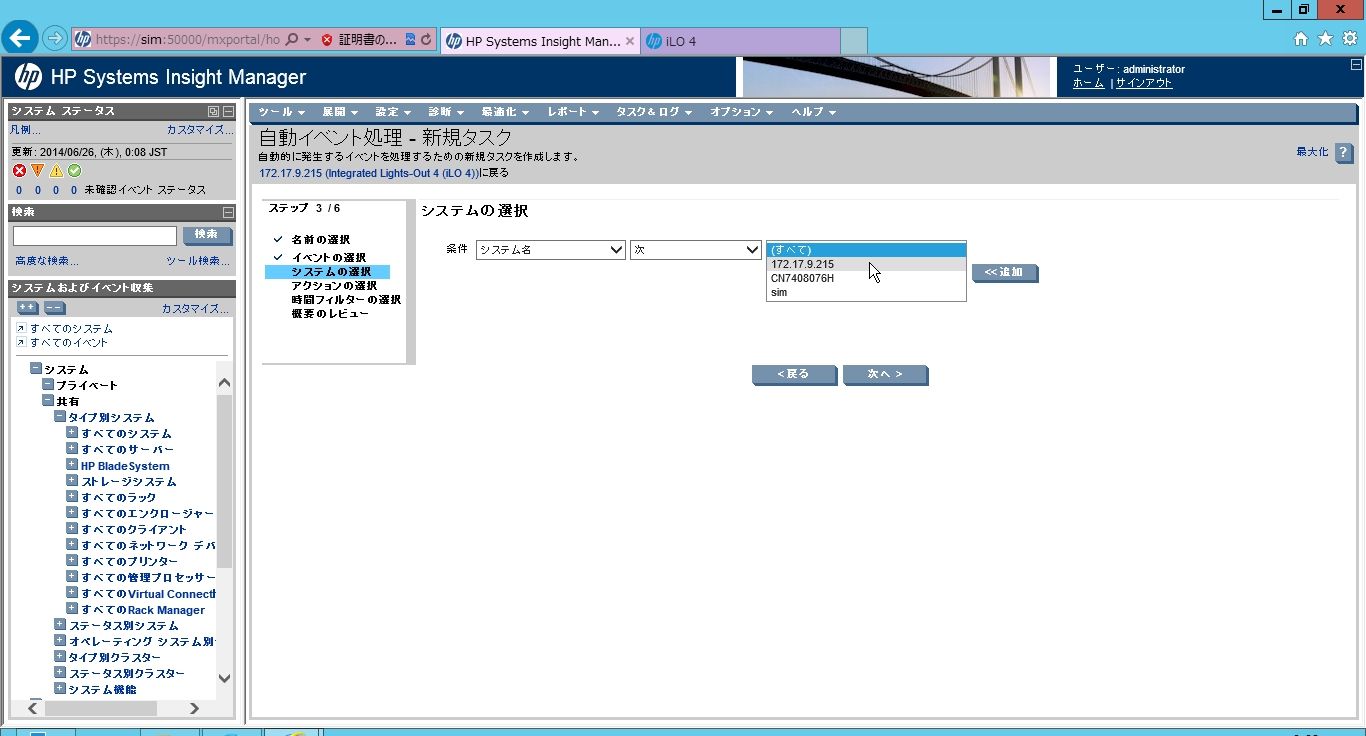Collapse all collections with the -- button
This screenshot has height=736, width=1366.
pos(54,308)
